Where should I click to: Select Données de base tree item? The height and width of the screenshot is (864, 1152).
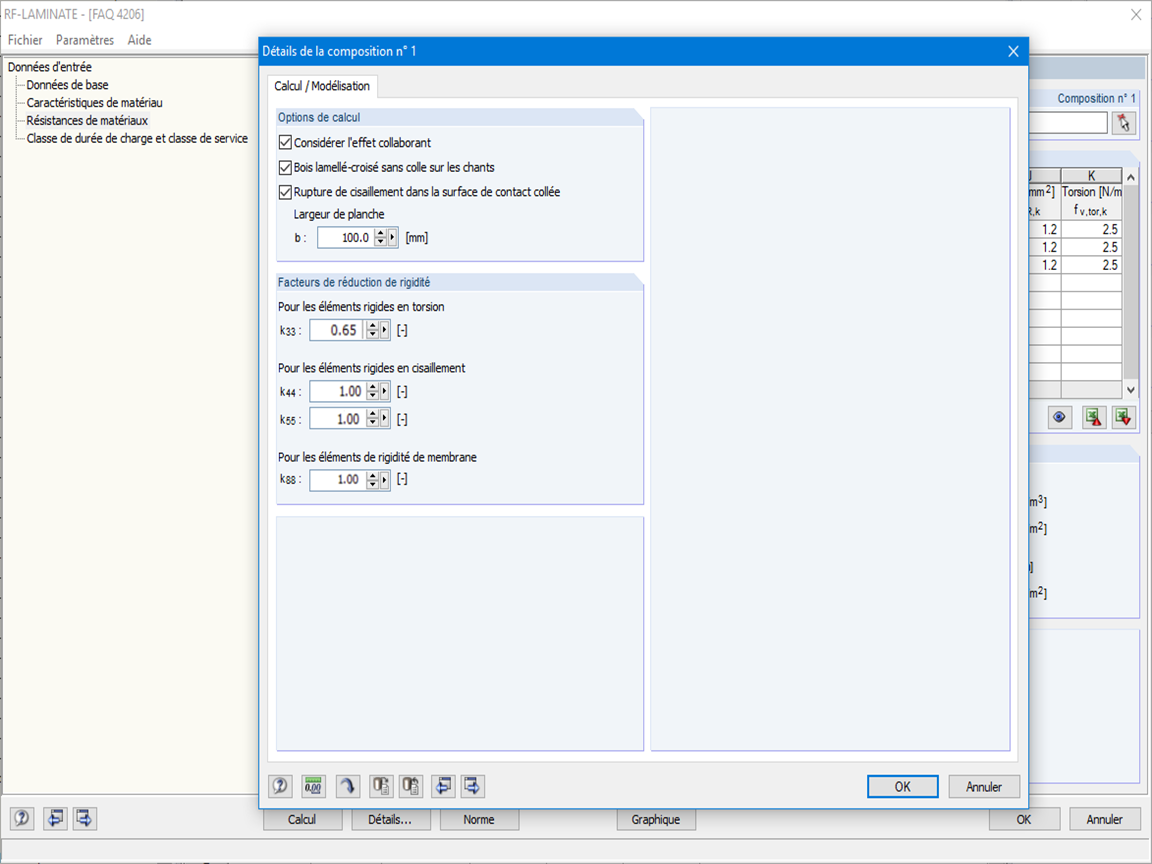pos(68,84)
